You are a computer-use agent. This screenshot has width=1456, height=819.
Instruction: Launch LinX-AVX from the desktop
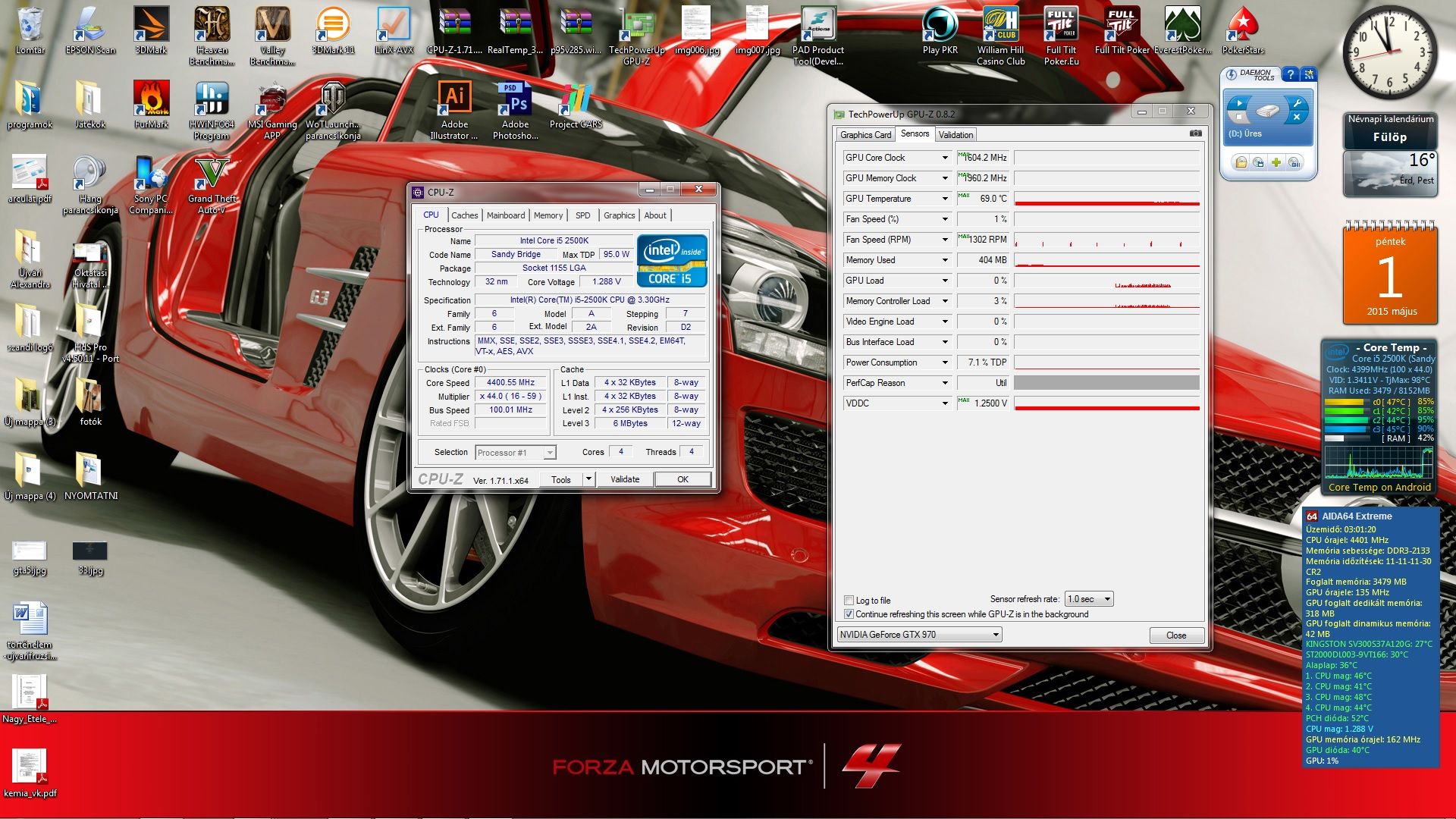coord(394,30)
